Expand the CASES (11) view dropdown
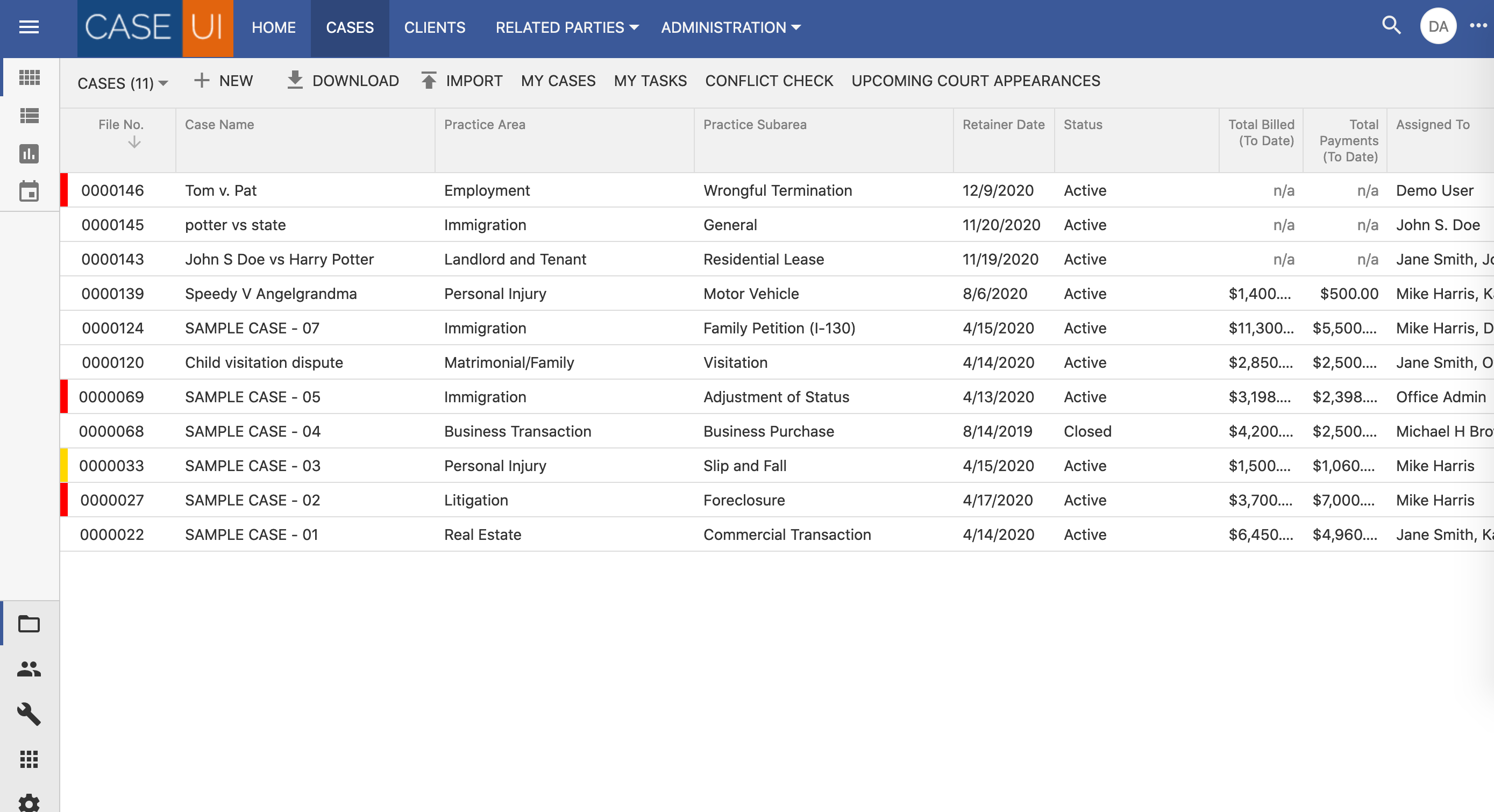Screen dimensions: 1494x812 [x=123, y=83]
